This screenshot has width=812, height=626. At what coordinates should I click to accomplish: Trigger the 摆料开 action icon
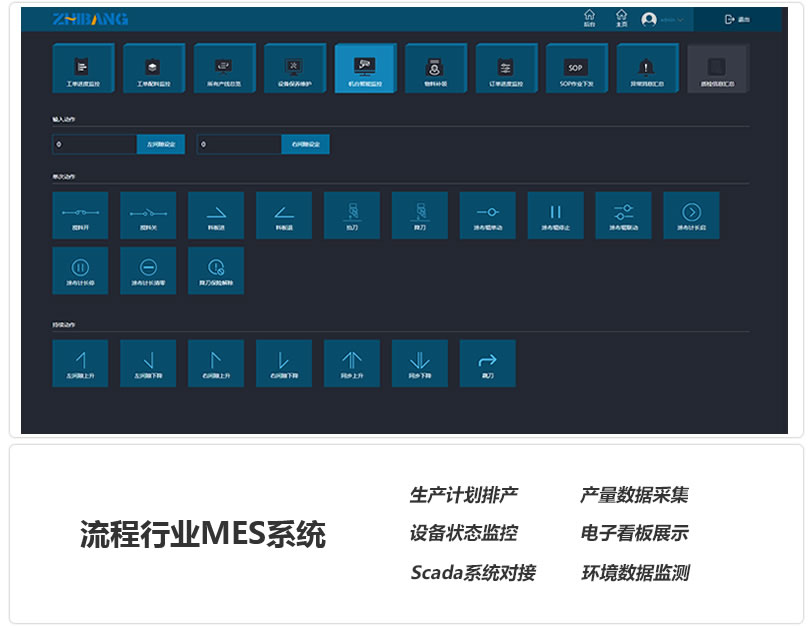coord(79,214)
